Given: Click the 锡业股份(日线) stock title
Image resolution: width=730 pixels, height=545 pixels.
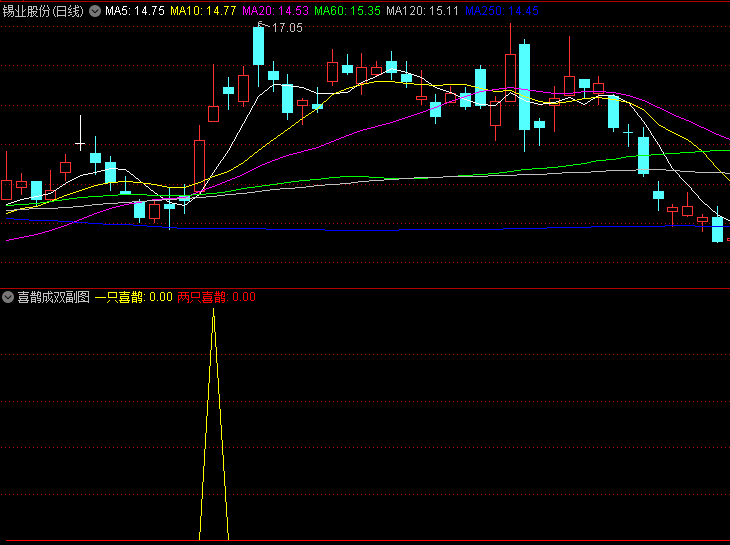Looking at the screenshot, I should coord(44,11).
